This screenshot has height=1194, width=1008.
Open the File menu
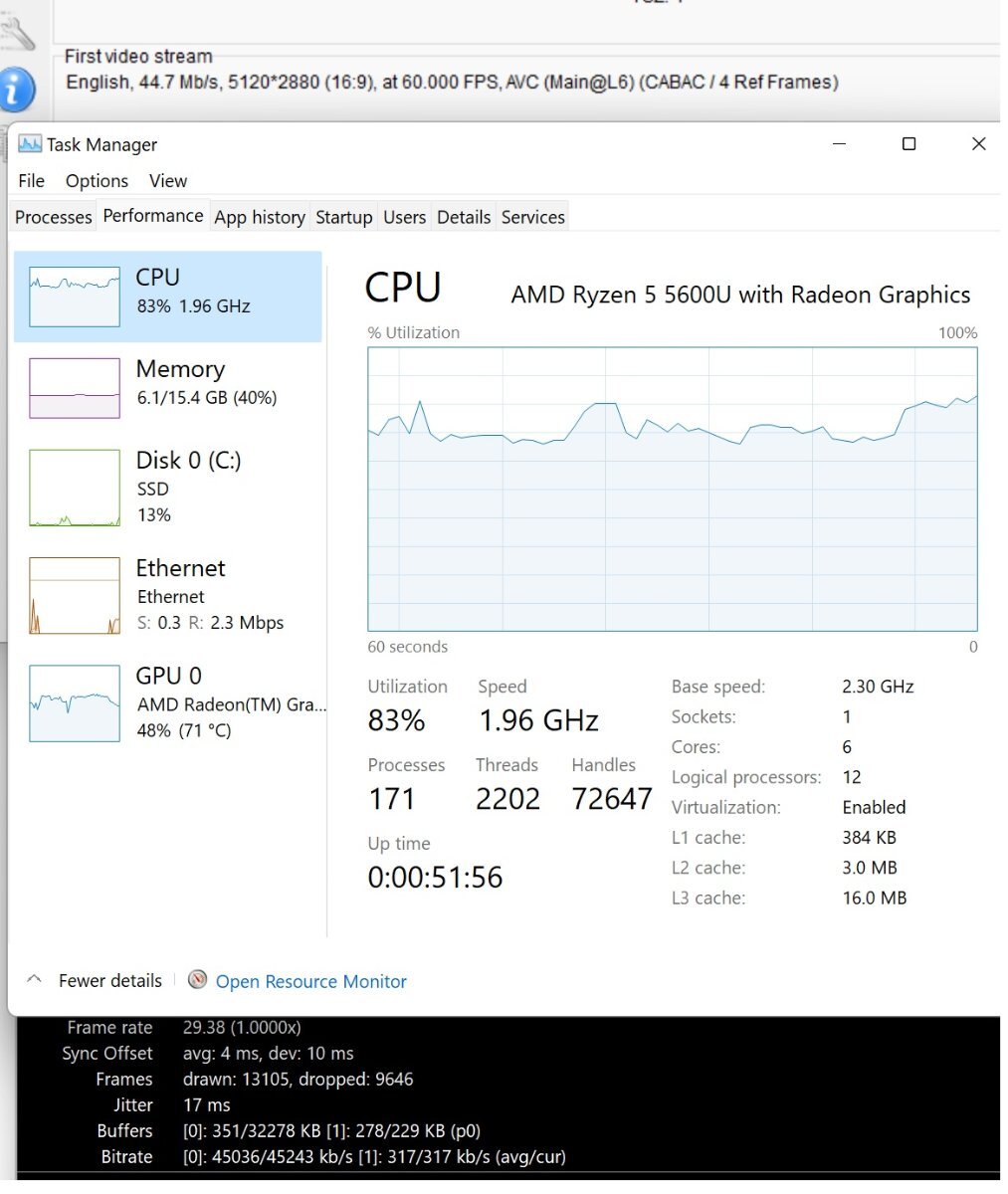[31, 181]
